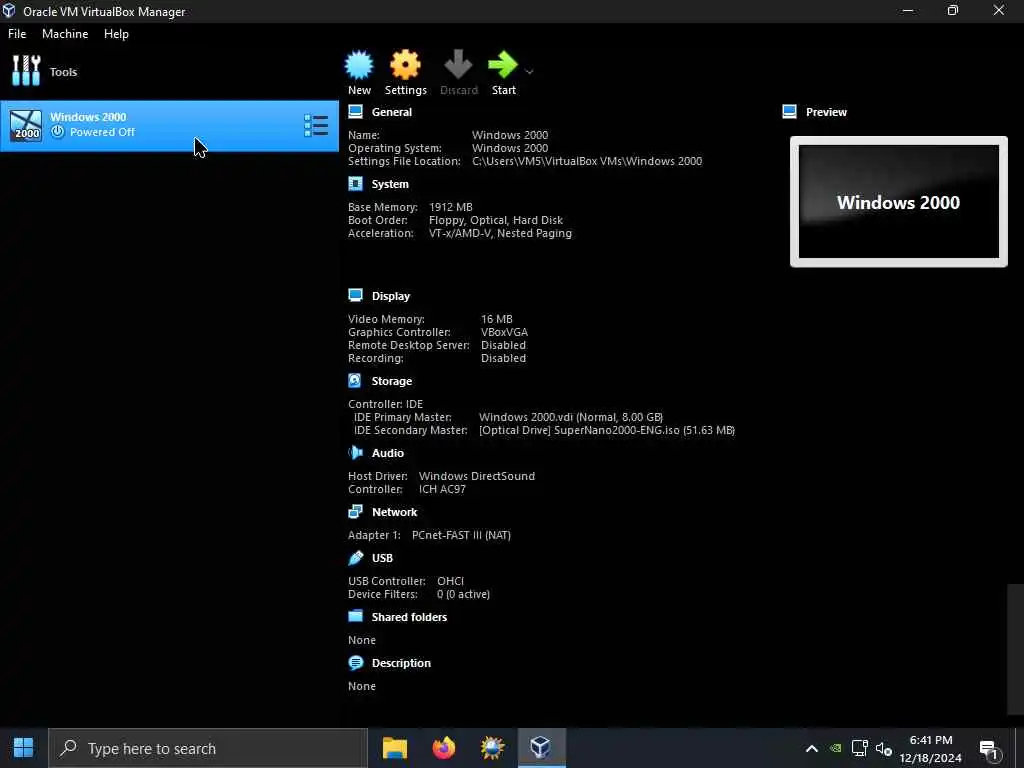Select the Windows 2000 VM icon
Screen dimensions: 1024x768
tap(26, 125)
